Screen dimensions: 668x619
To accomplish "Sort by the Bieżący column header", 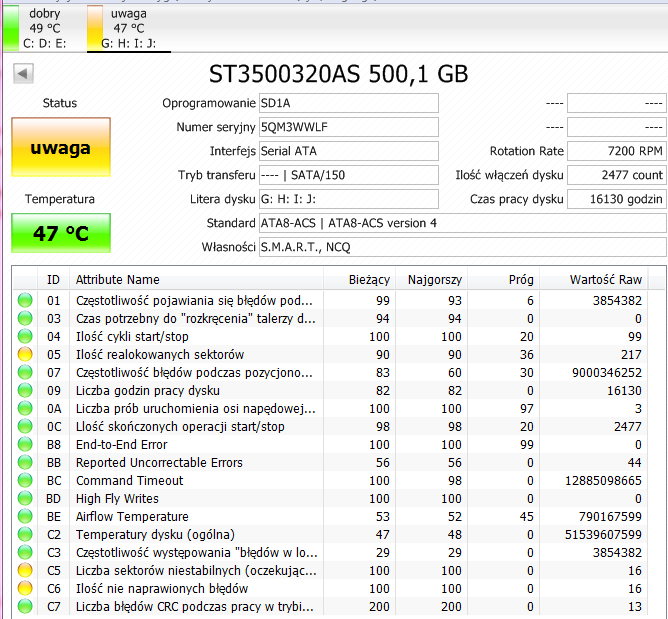I will point(360,279).
